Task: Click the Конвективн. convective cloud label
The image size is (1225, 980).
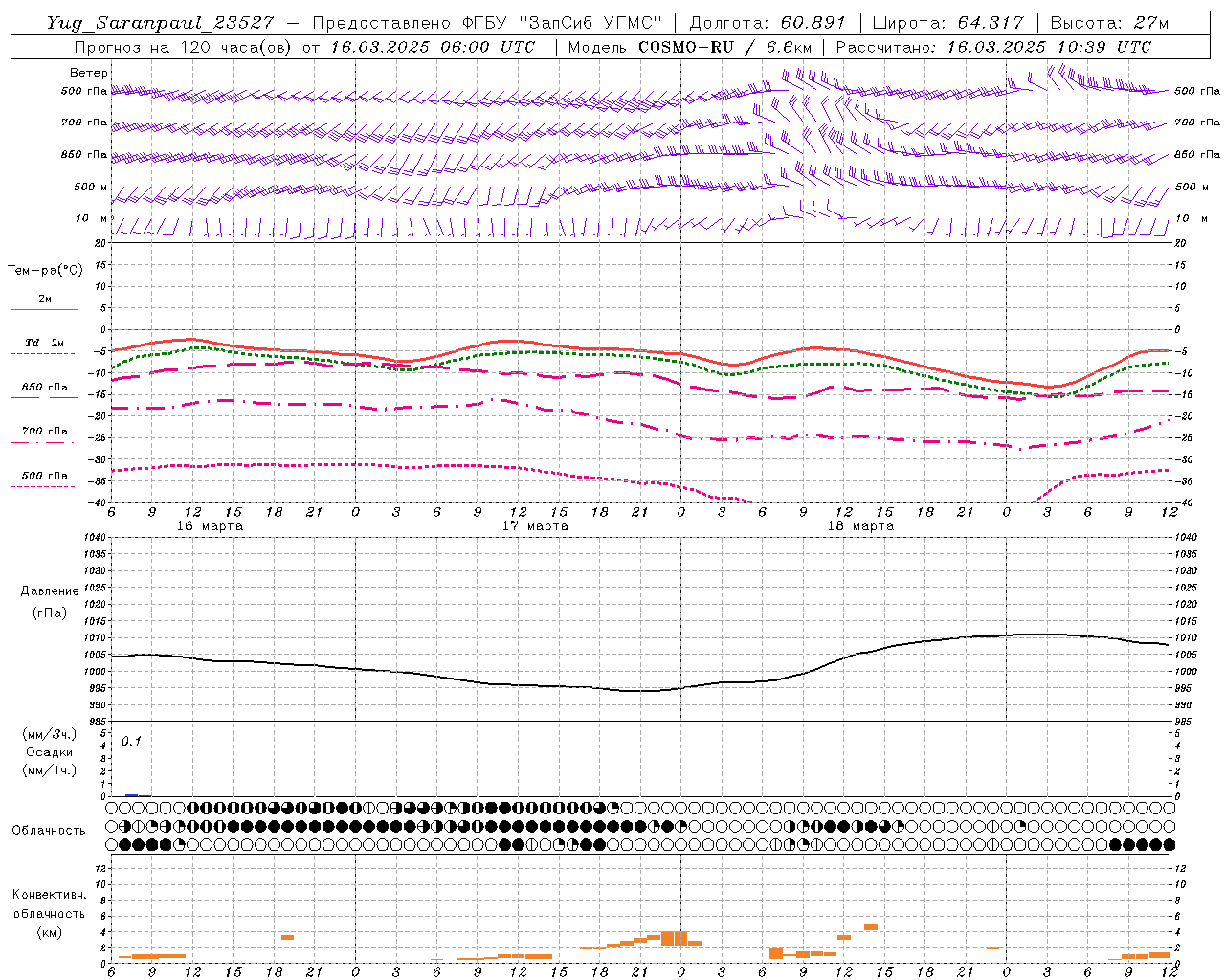Action: pos(49,895)
